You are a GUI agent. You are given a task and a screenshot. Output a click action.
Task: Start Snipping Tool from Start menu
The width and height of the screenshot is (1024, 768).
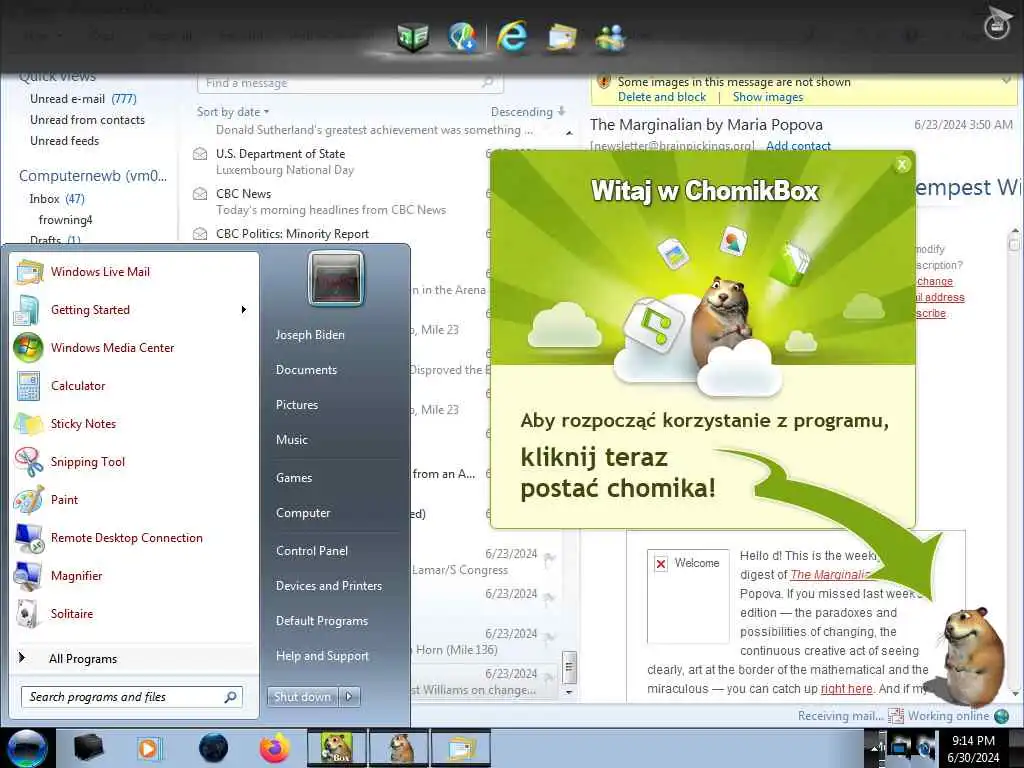click(x=88, y=462)
